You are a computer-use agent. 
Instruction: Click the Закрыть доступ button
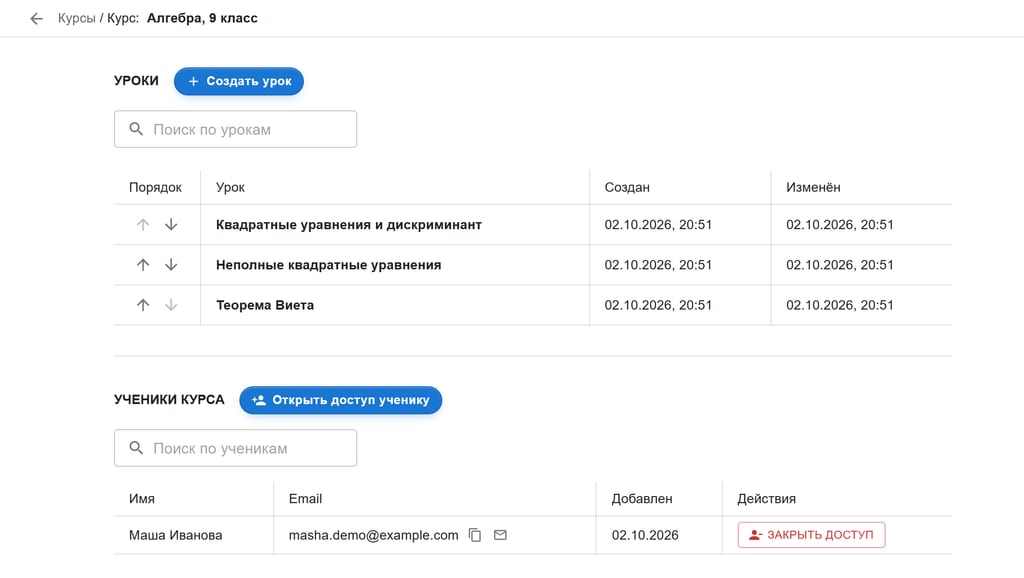811,535
